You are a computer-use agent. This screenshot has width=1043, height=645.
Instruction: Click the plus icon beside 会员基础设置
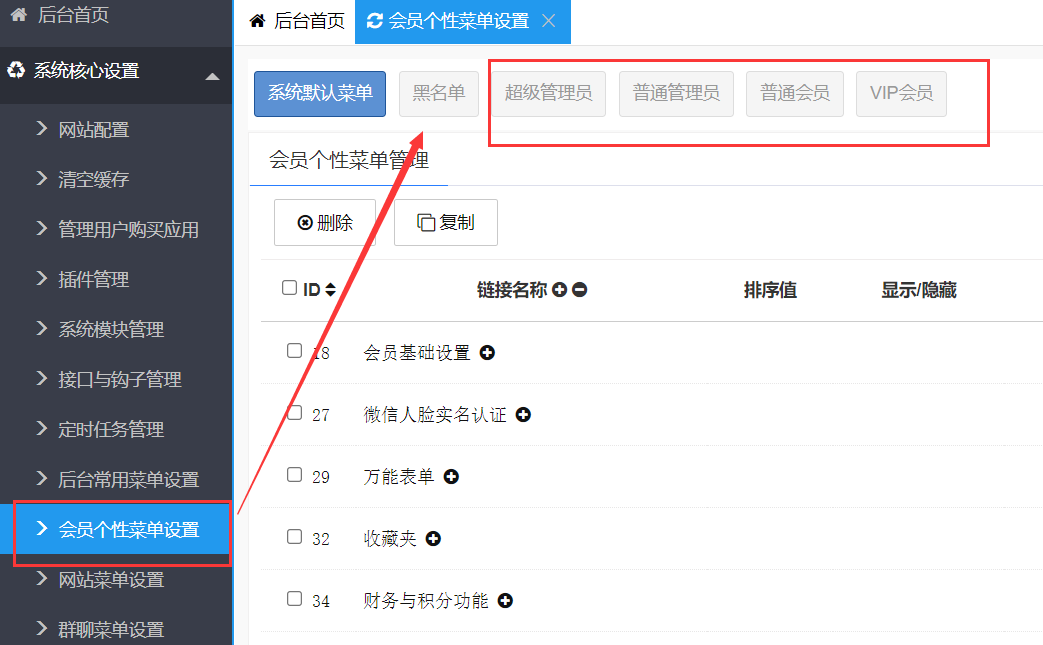pyautogui.click(x=487, y=353)
